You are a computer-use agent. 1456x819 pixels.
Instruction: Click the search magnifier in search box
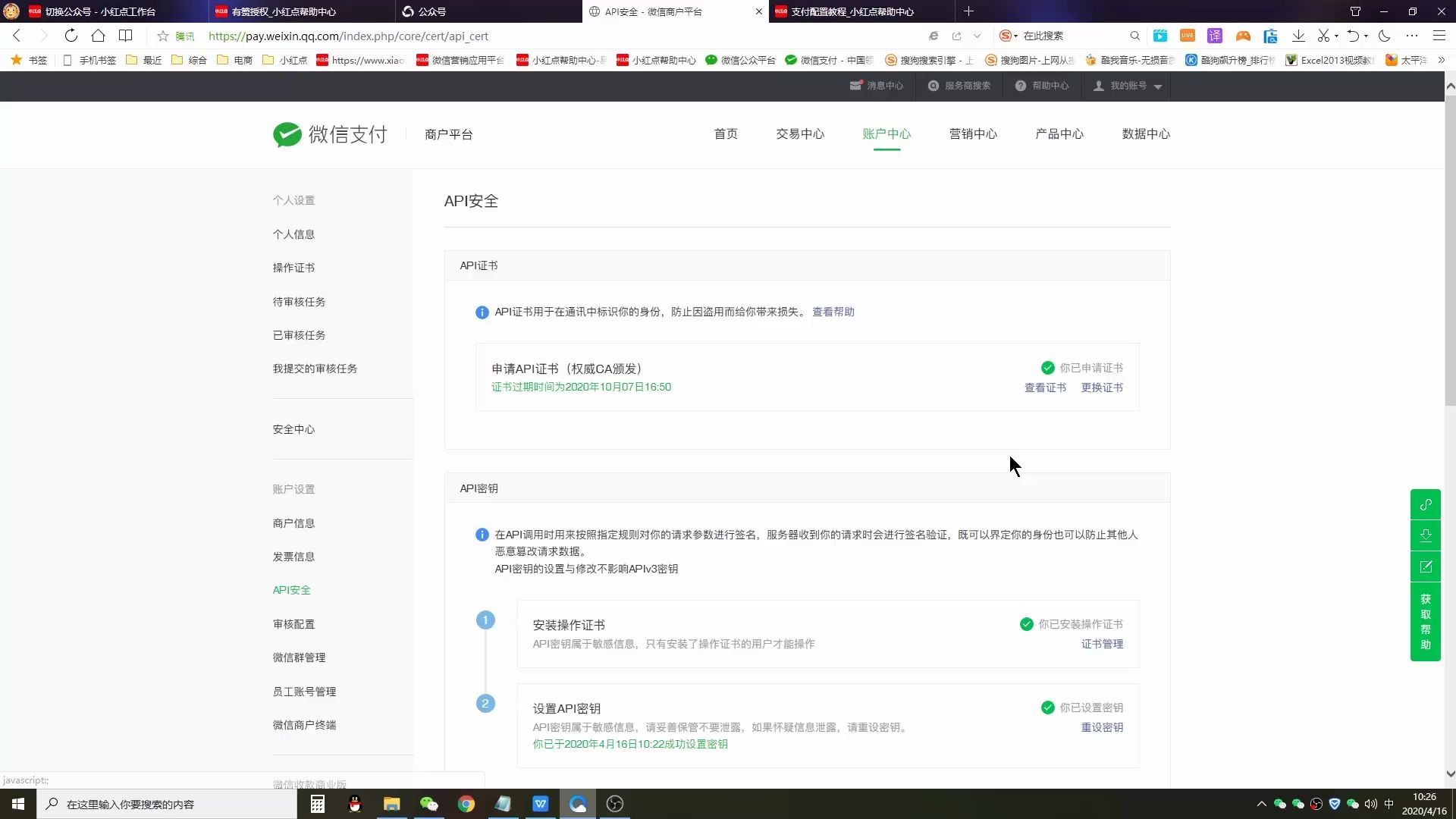(x=1134, y=36)
